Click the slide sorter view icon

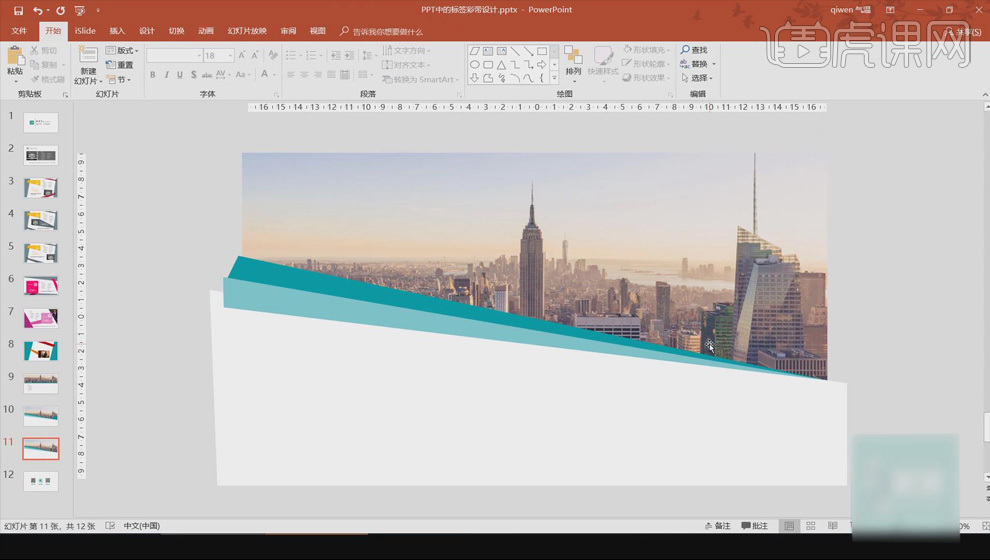pyautogui.click(x=810, y=526)
